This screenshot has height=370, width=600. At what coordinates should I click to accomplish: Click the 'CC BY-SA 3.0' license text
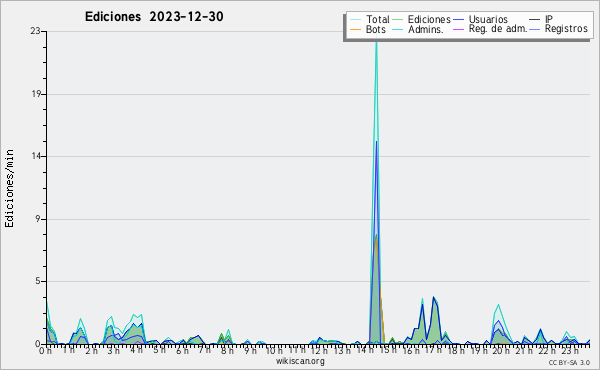click(x=569, y=362)
